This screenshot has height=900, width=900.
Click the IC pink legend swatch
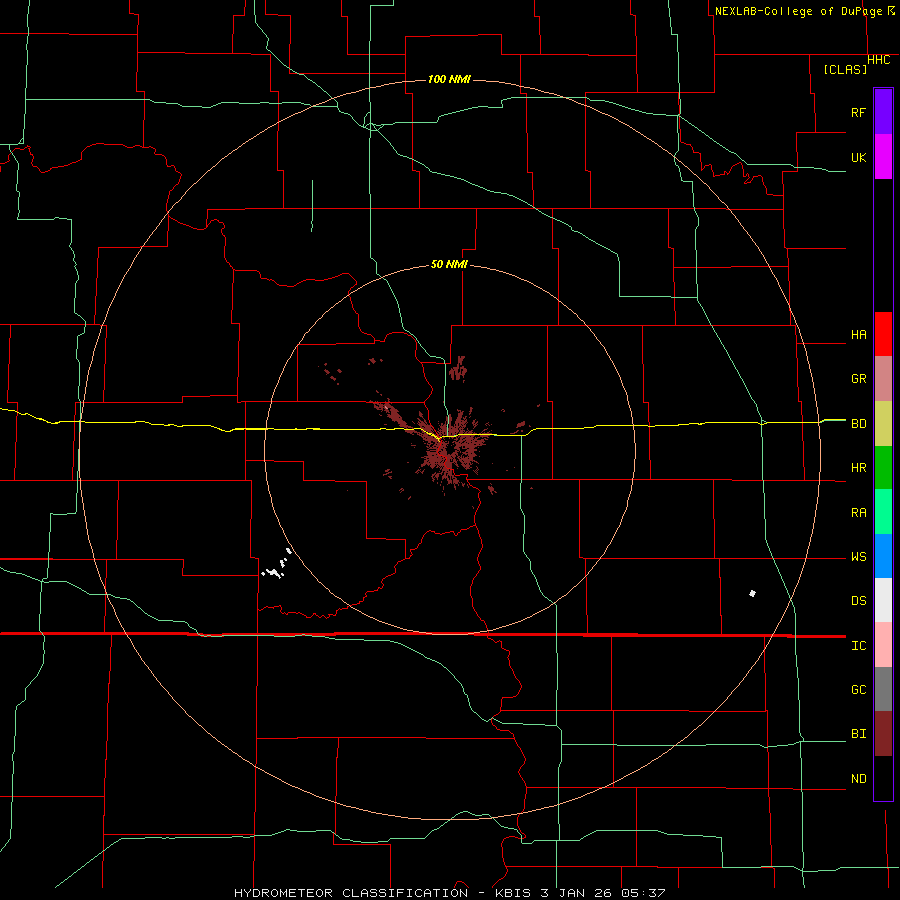883,645
